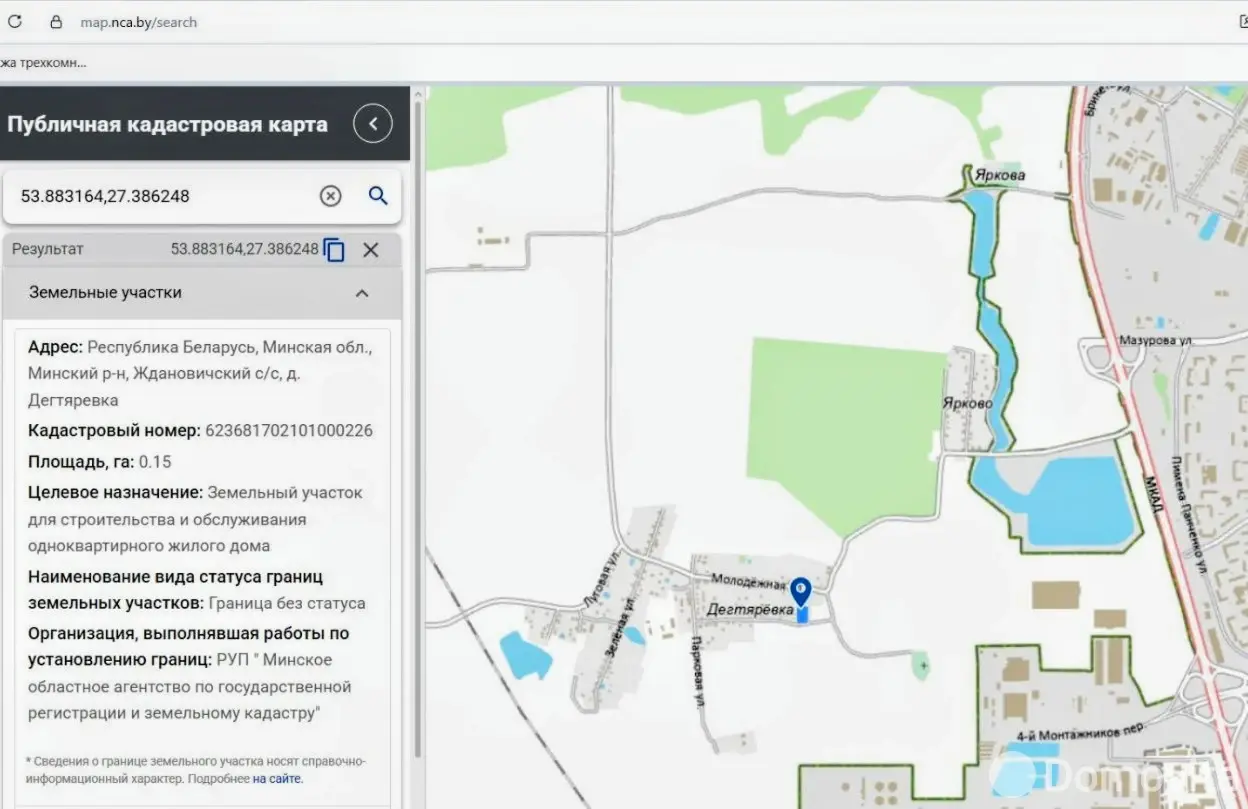Viewport: 1248px width, 809px height.
Task: Click cadastral number 623681702101000226
Action: coord(289,431)
